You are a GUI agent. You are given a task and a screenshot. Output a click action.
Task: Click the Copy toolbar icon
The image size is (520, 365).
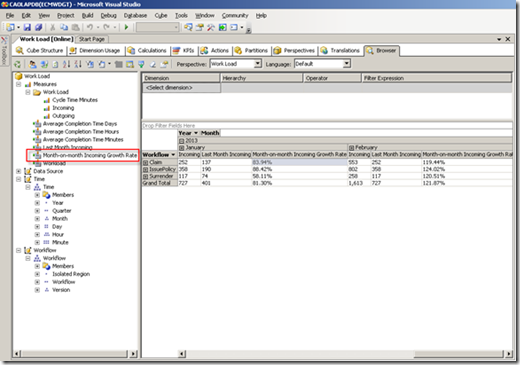[64, 27]
